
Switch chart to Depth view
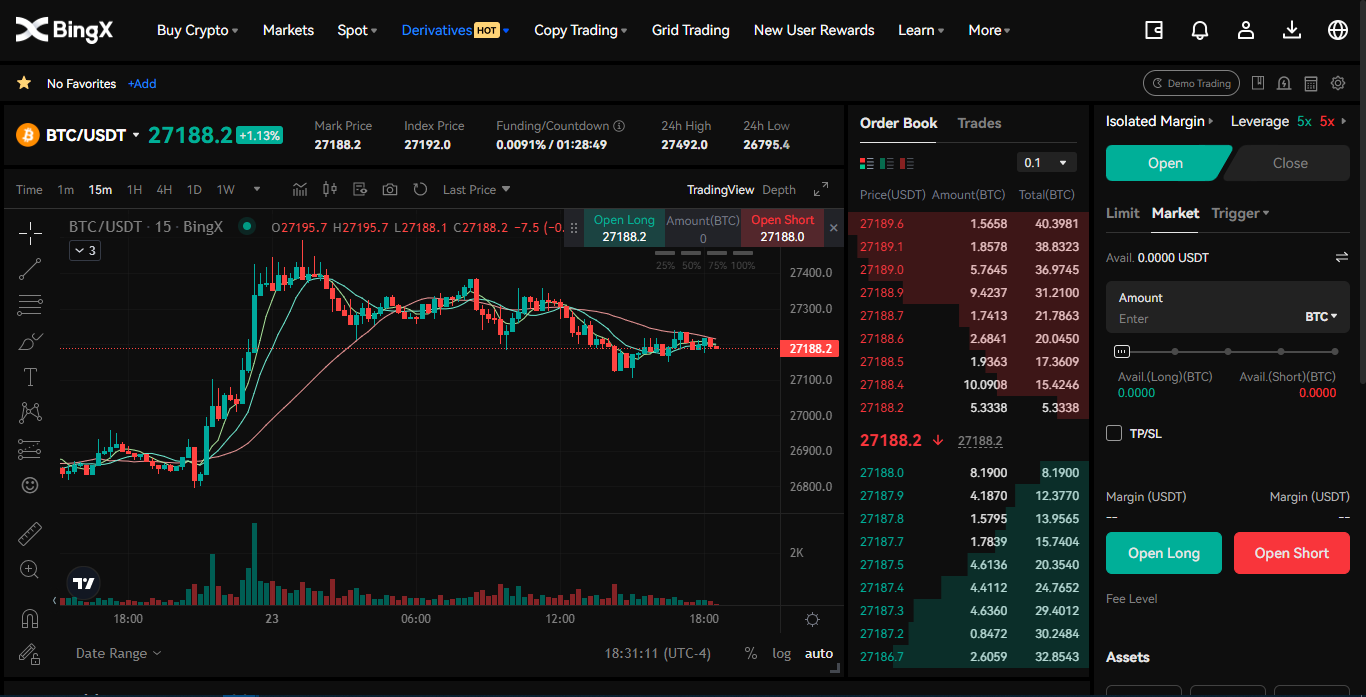[779, 189]
